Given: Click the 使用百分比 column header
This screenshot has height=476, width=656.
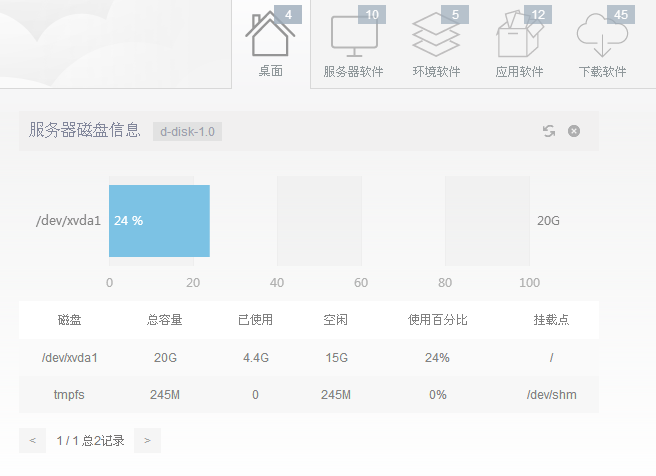Looking at the screenshot, I should point(437,320).
